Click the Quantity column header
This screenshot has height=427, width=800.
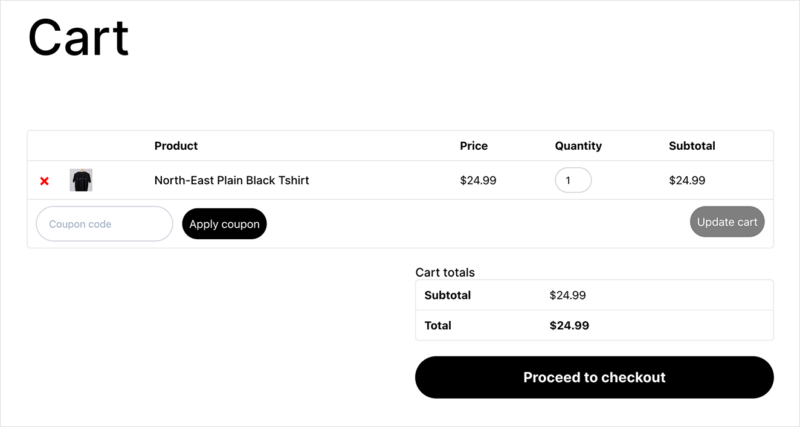578,146
